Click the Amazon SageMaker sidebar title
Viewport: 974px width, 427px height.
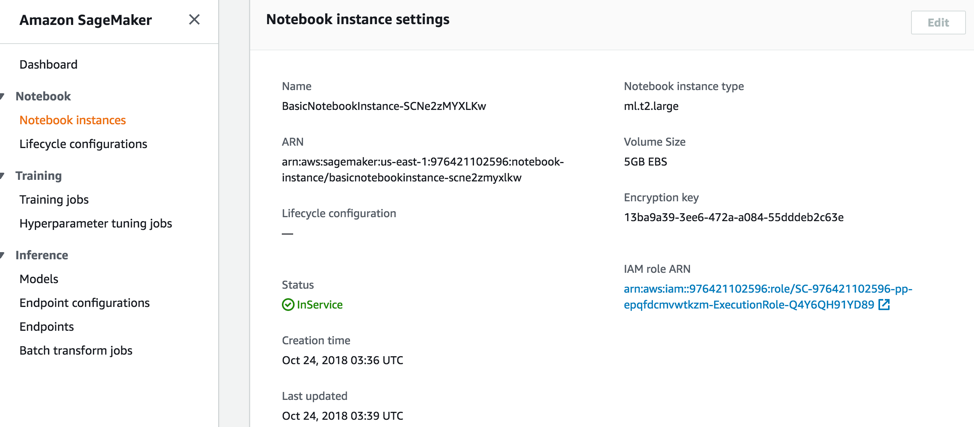click(86, 20)
